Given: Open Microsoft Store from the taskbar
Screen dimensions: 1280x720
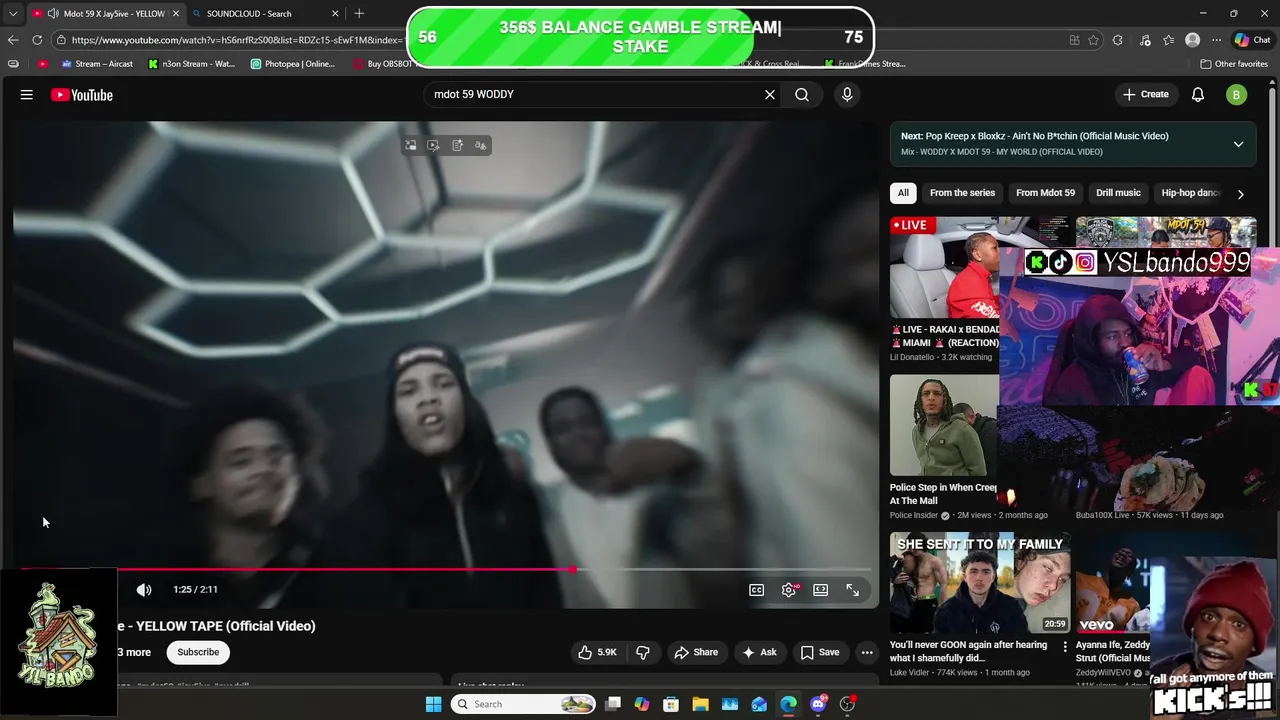Looking at the screenshot, I should point(671,704).
